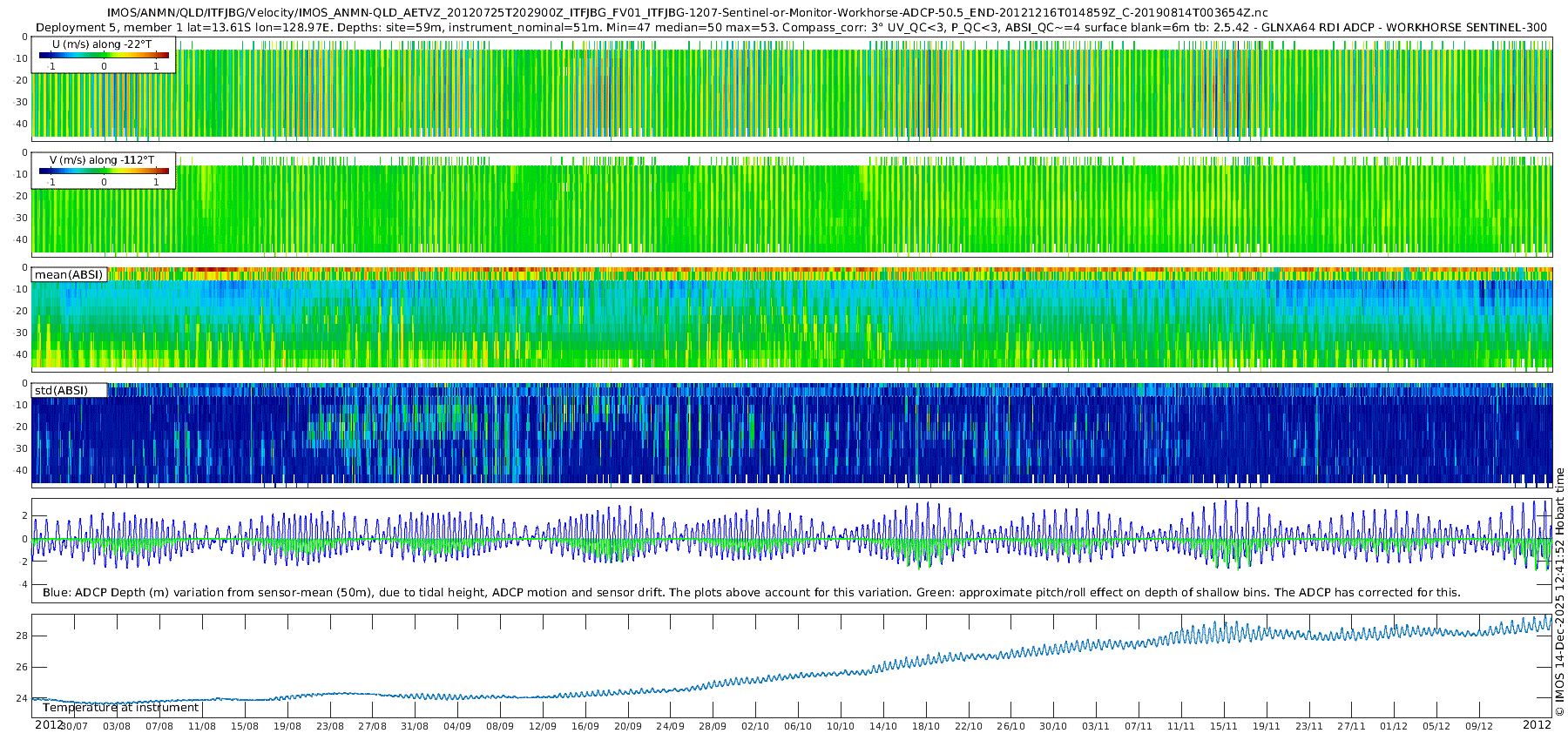
Task: Select the 16/09 date tick
Action: tap(585, 726)
